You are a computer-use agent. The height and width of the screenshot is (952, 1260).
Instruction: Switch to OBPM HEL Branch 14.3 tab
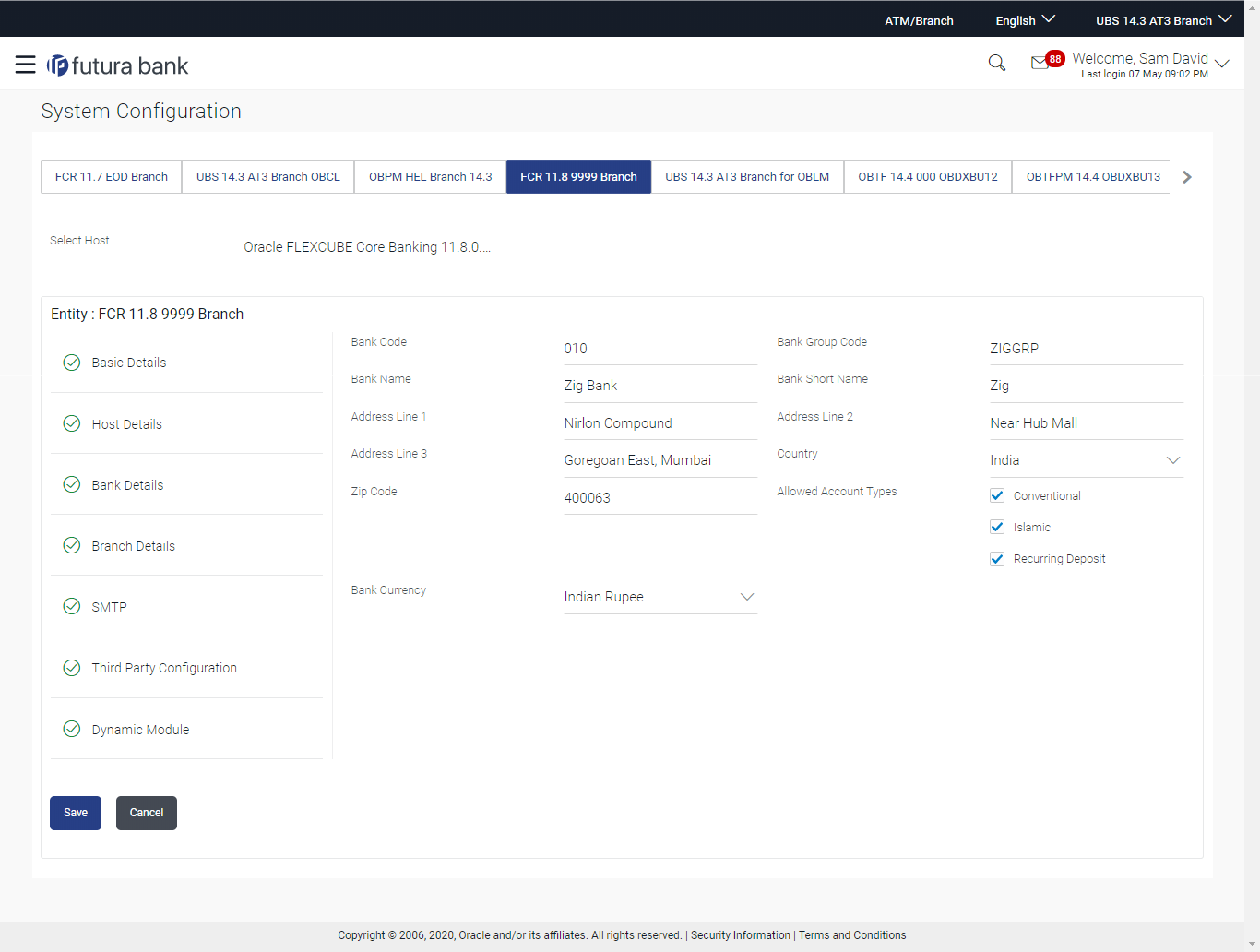click(x=431, y=176)
